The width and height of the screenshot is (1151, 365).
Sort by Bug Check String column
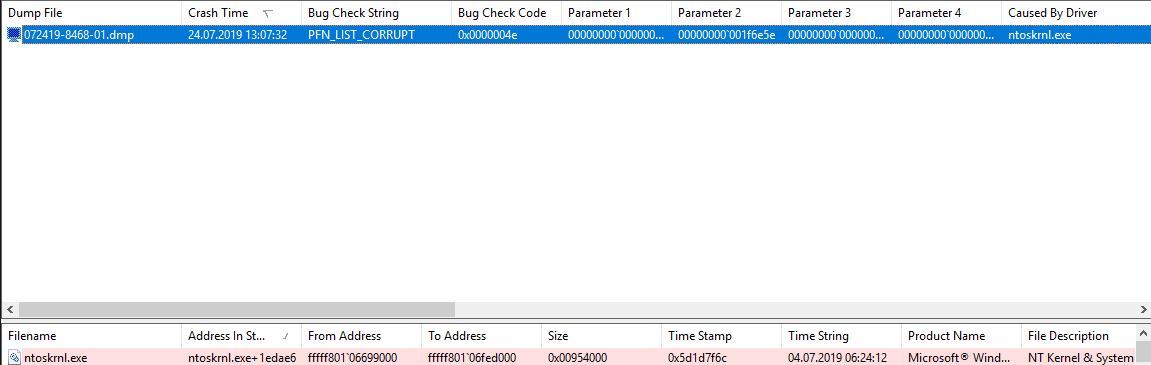(x=377, y=12)
